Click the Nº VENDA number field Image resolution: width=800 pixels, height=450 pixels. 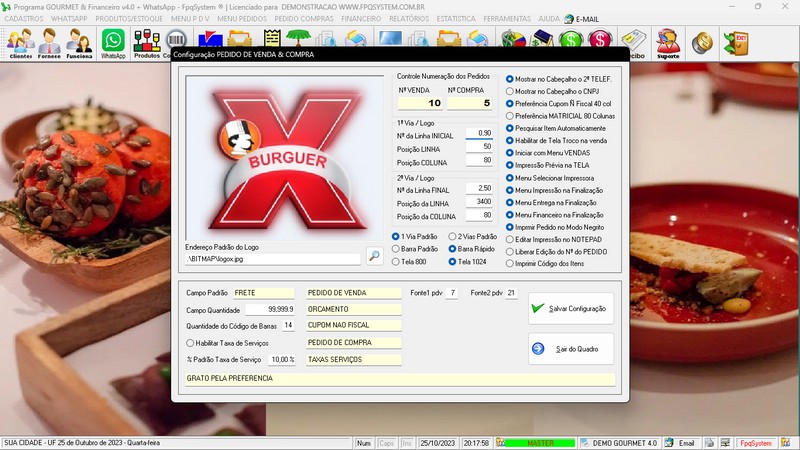pos(420,103)
